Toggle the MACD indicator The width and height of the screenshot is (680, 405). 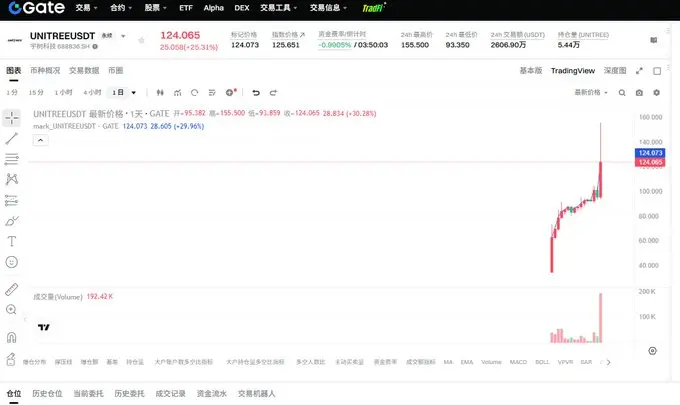point(518,362)
